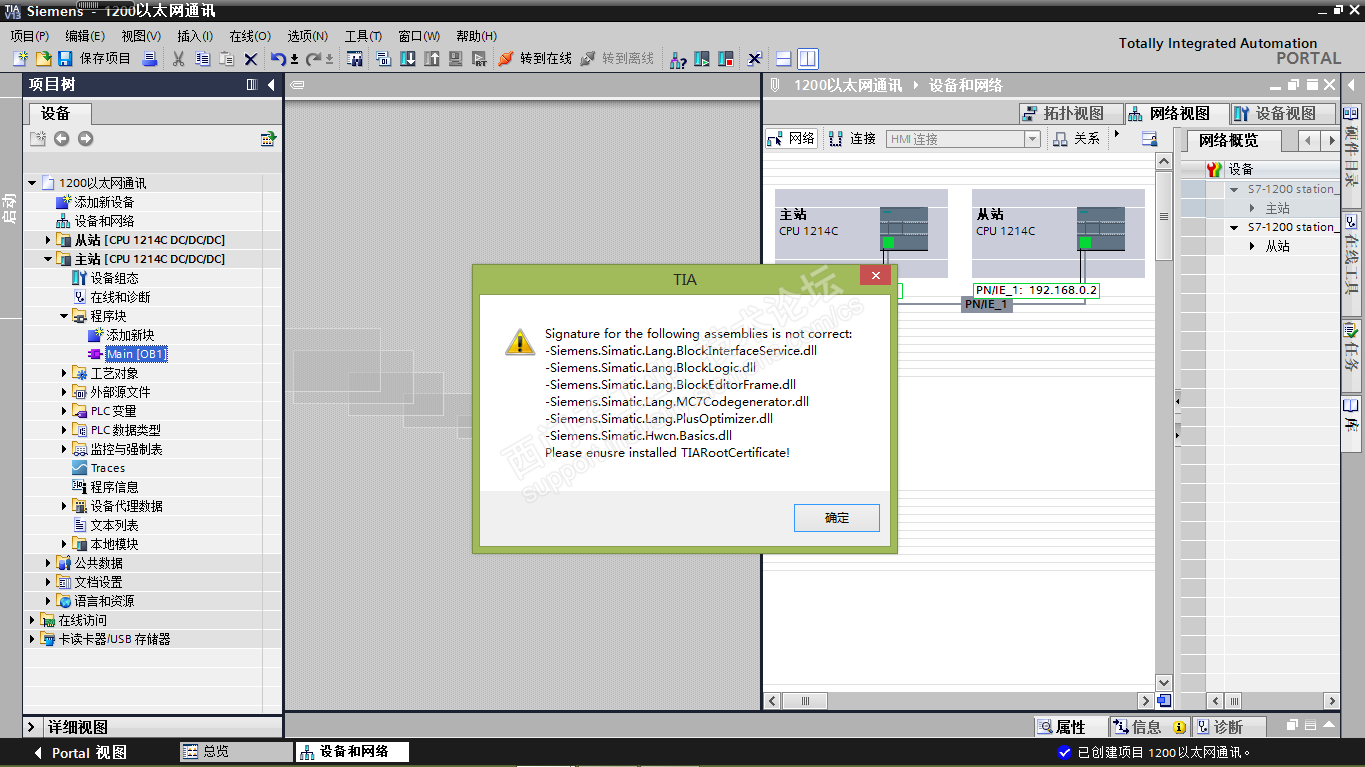Image resolution: width=1365 pixels, height=767 pixels.
Task: Navigate forward in the project tree toolbar
Action: (85, 139)
